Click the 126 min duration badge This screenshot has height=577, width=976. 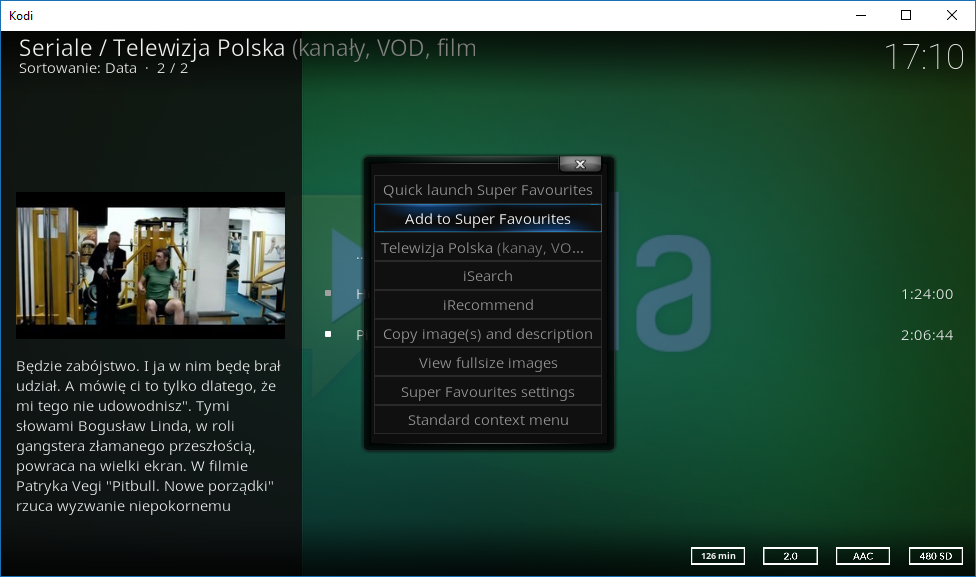click(x=718, y=556)
